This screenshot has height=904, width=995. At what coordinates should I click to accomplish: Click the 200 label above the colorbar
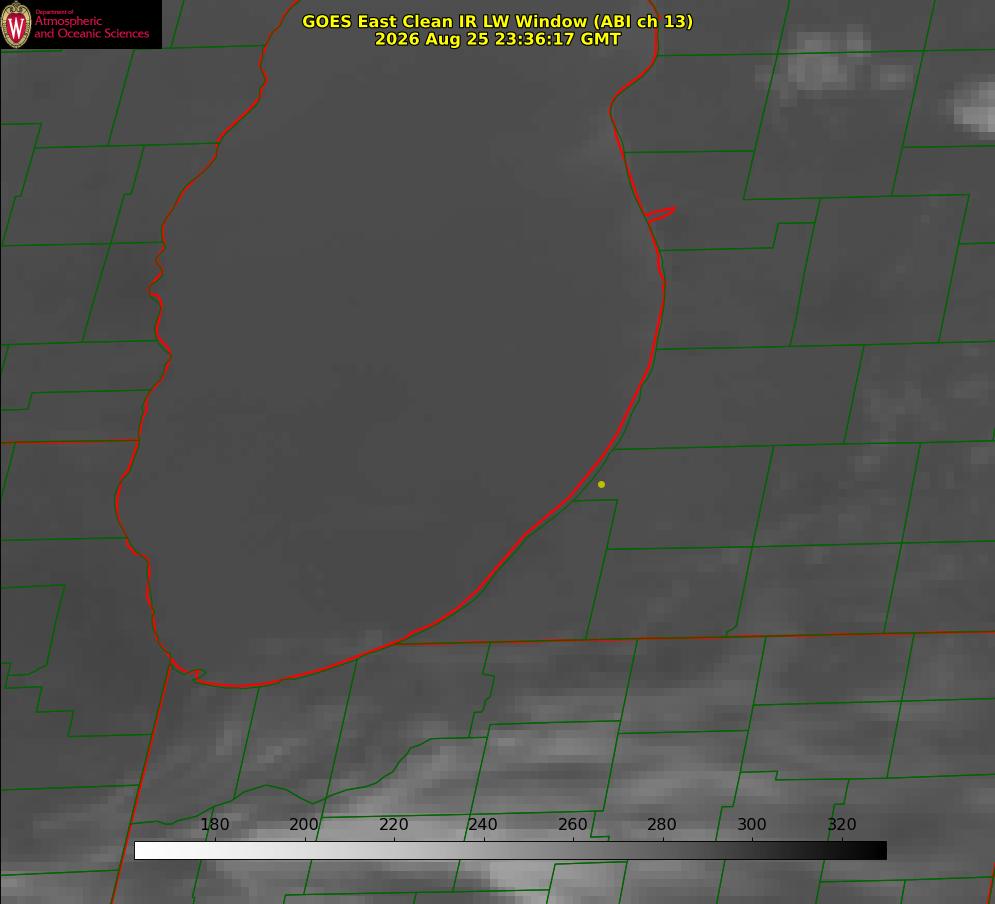(x=304, y=824)
